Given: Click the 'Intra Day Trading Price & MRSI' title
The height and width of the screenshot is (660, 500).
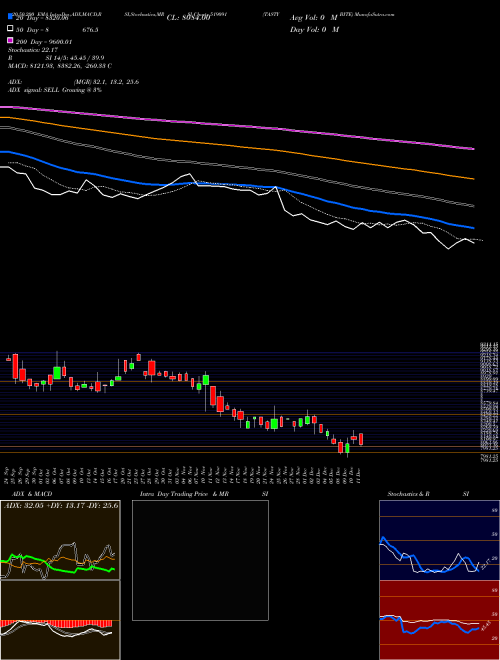Looking at the screenshot, I should click(x=204, y=494).
